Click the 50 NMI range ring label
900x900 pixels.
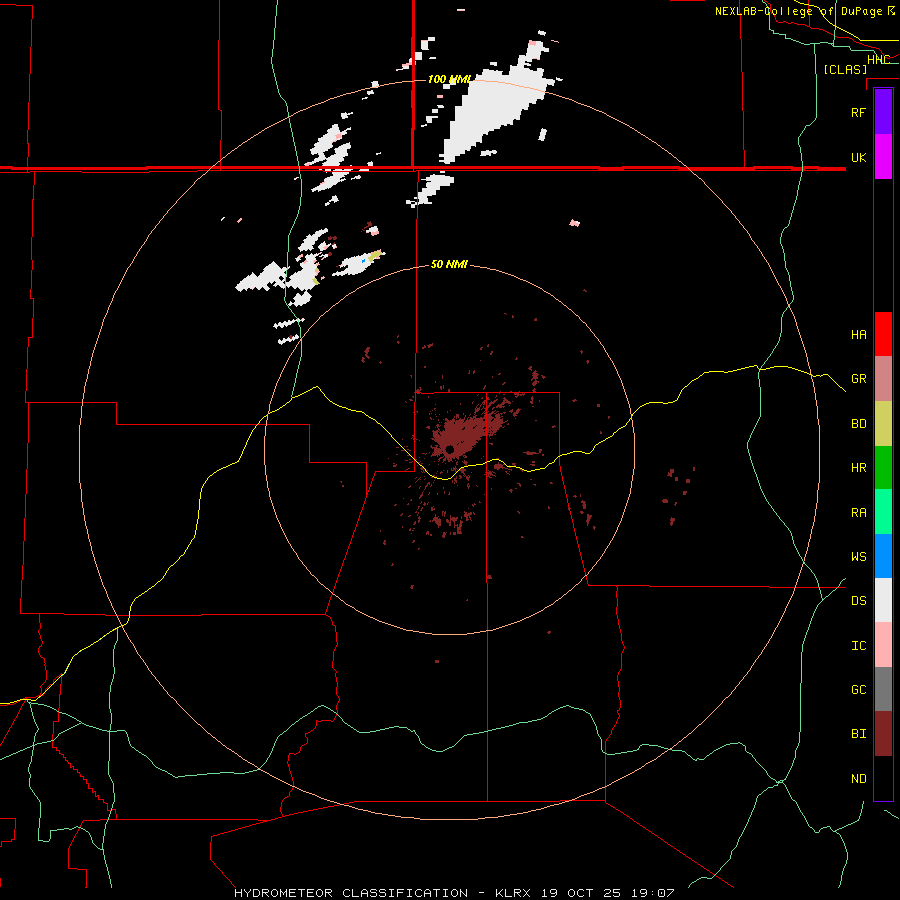coord(449,264)
